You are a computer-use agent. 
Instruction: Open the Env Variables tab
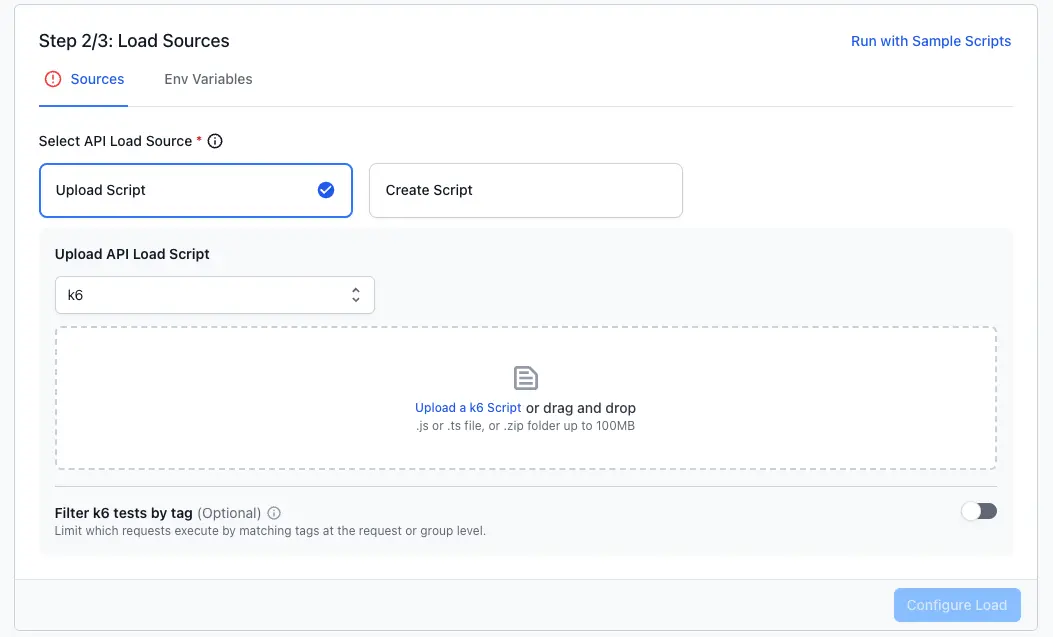click(x=208, y=79)
